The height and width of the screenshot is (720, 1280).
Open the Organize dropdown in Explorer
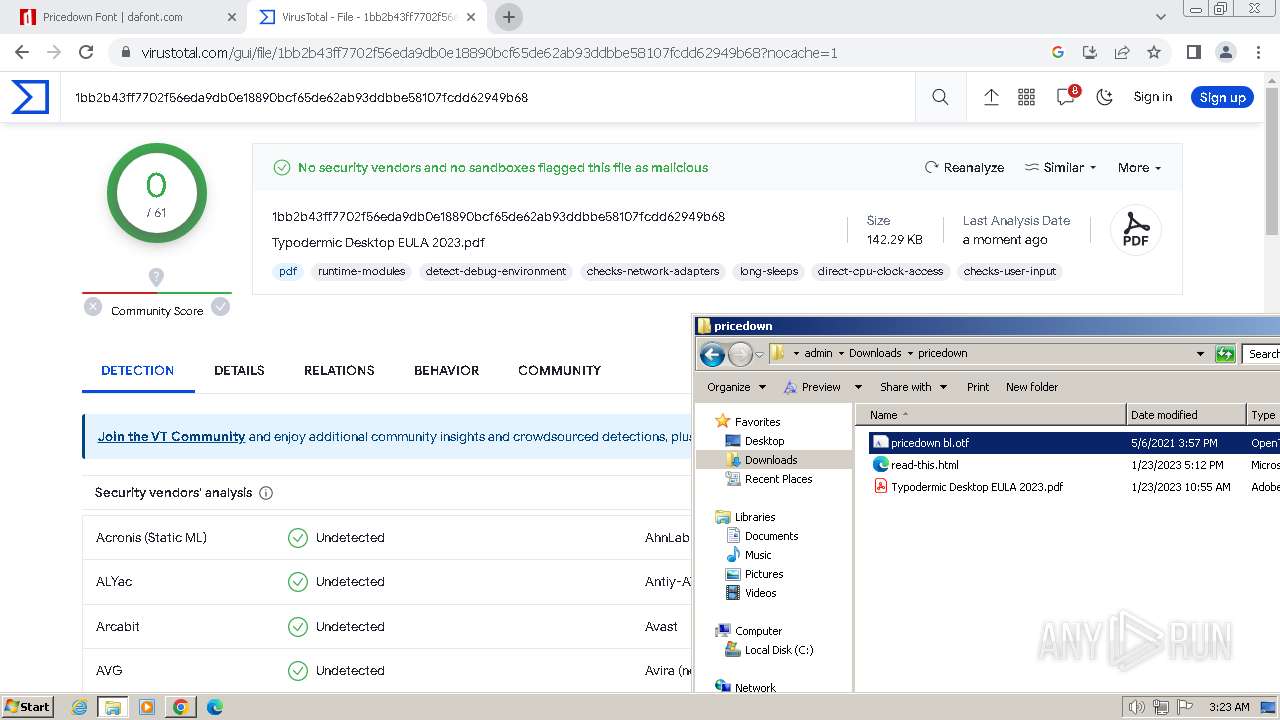pyautogui.click(x=736, y=387)
